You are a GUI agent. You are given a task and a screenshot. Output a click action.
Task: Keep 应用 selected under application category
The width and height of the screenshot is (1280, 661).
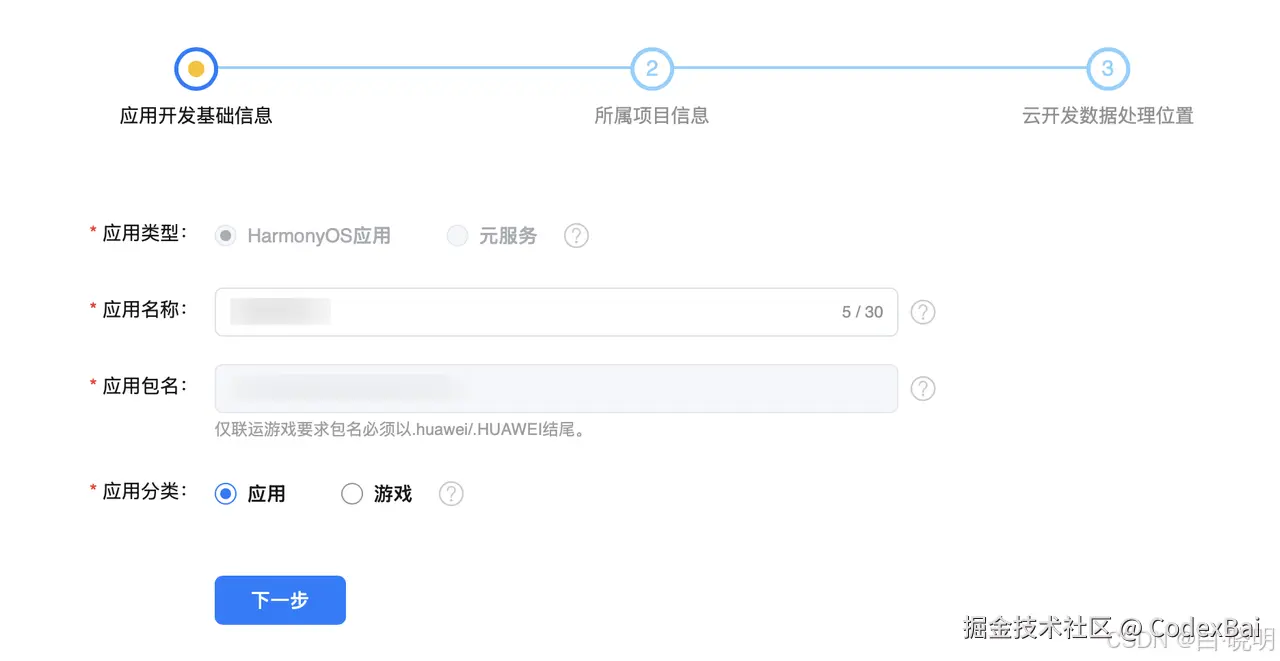click(x=225, y=493)
